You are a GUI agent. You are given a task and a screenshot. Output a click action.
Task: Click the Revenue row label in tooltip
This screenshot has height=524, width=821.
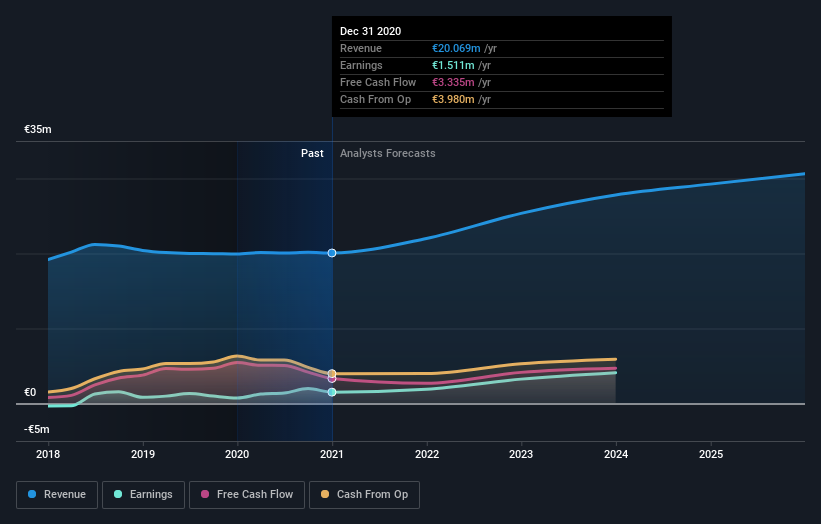coord(361,48)
